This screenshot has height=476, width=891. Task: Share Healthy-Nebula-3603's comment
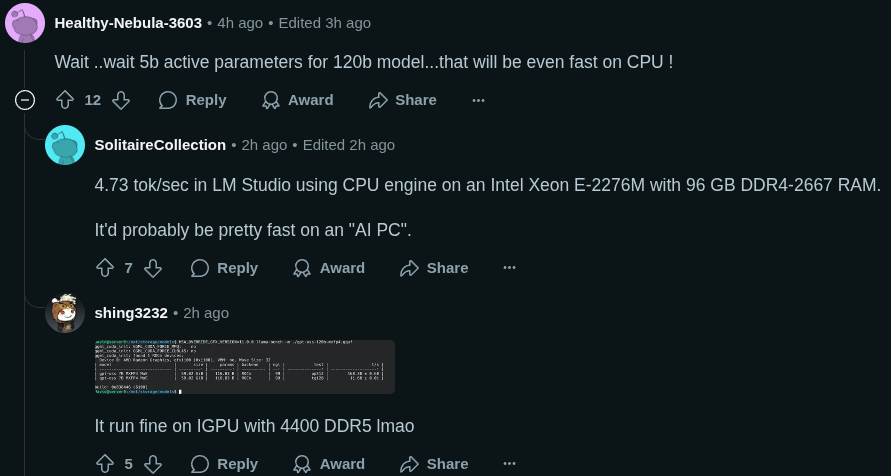(403, 100)
